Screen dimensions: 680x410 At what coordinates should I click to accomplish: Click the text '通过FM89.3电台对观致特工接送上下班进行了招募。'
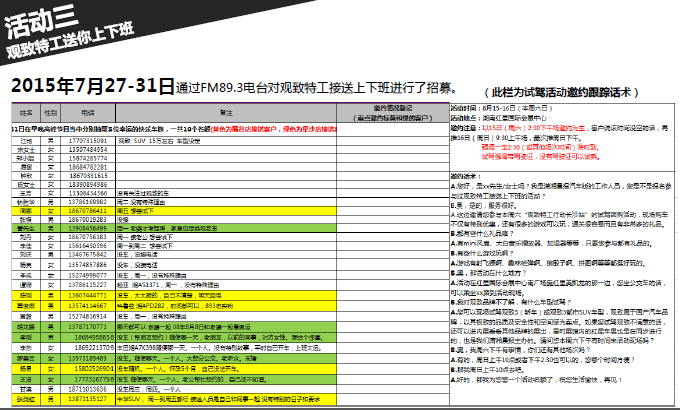tap(317, 88)
